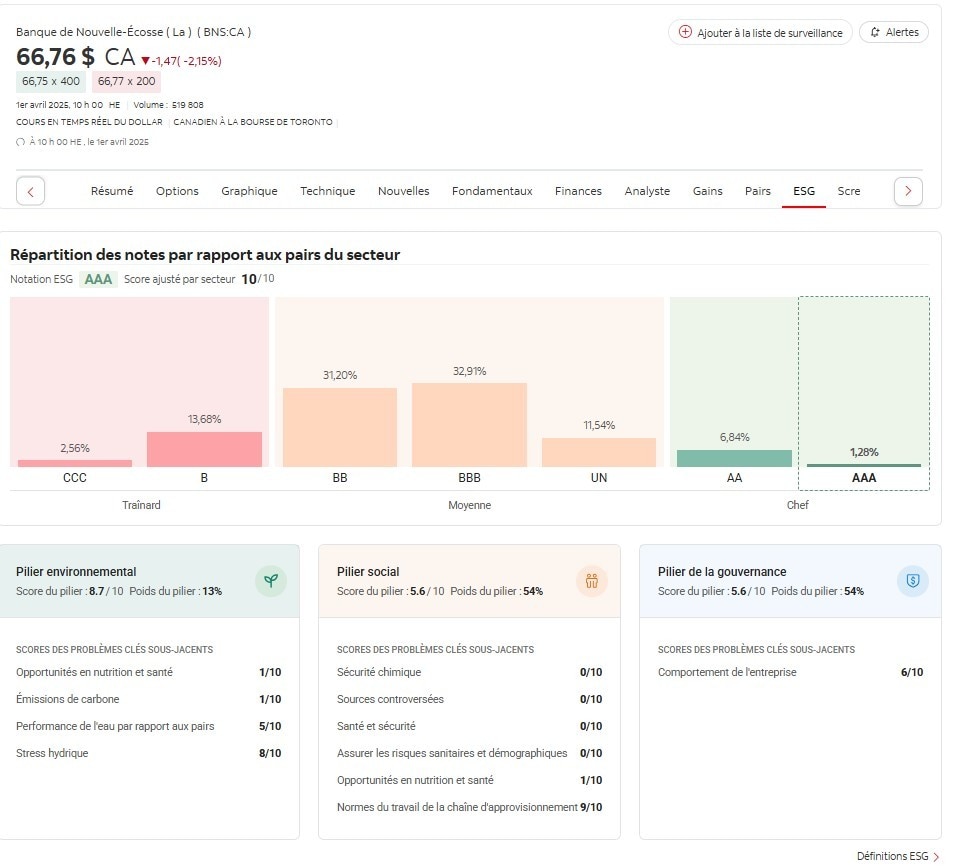Viewport: 957px width, 868px height.
Task: Click the Sources controversées row
Action: point(469,699)
